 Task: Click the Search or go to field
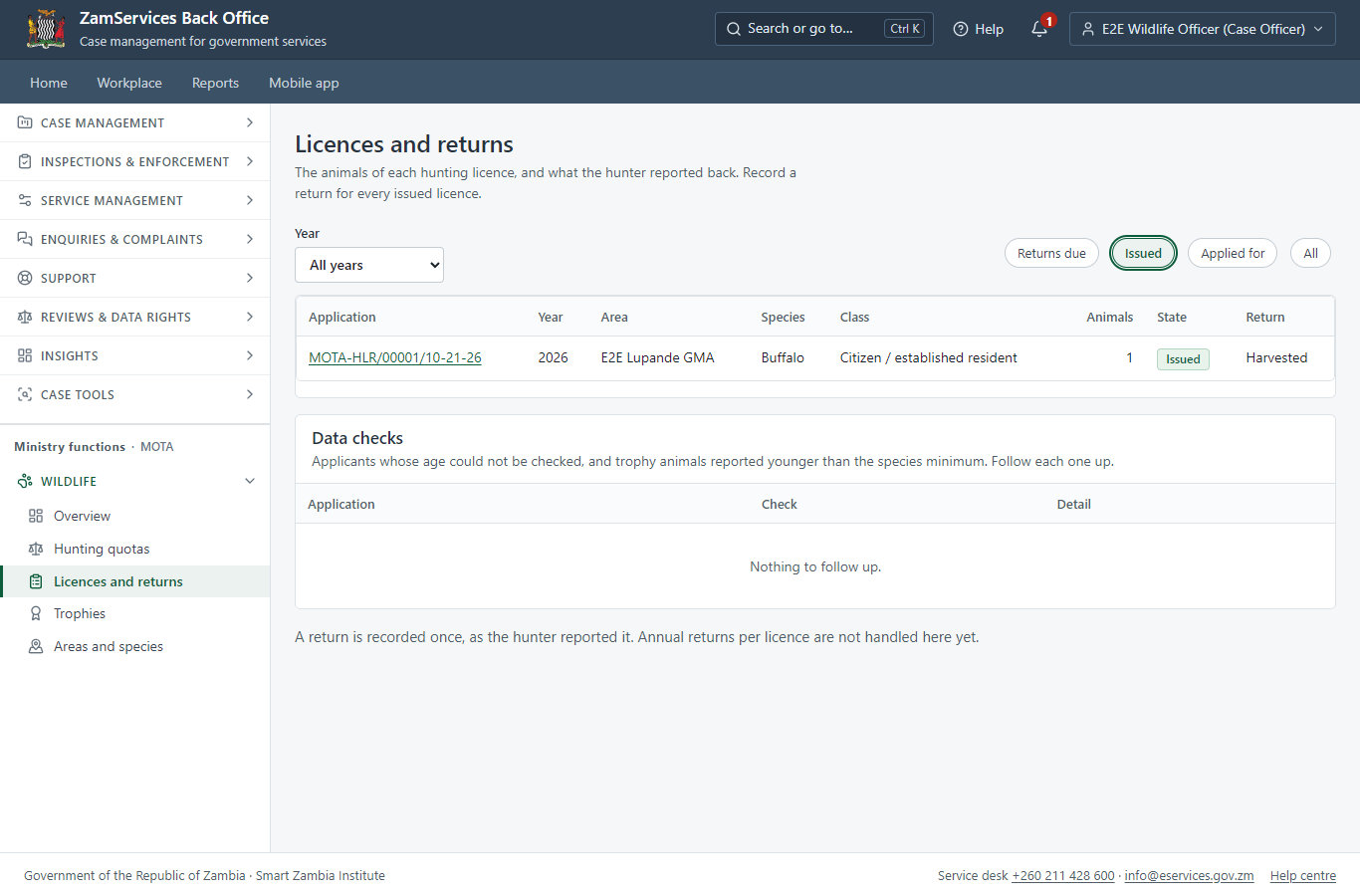tap(824, 29)
